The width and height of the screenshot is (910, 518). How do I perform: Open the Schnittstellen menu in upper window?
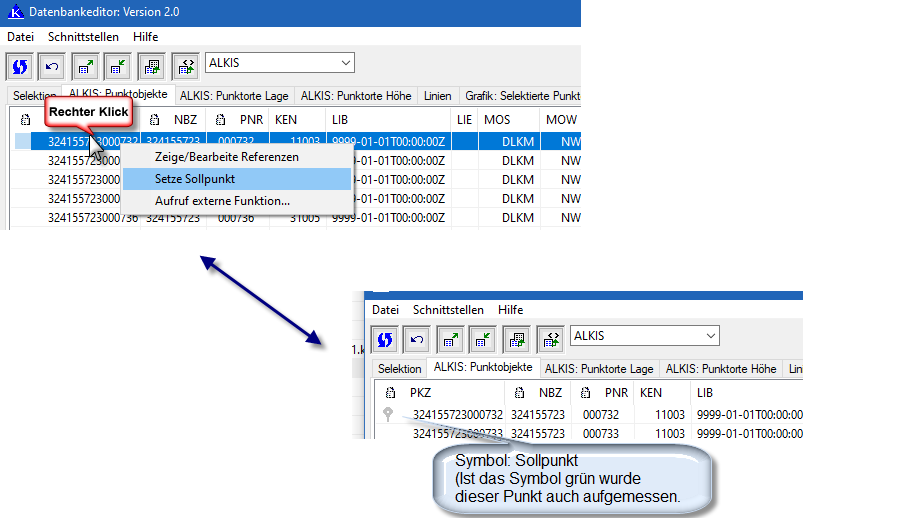(x=83, y=37)
